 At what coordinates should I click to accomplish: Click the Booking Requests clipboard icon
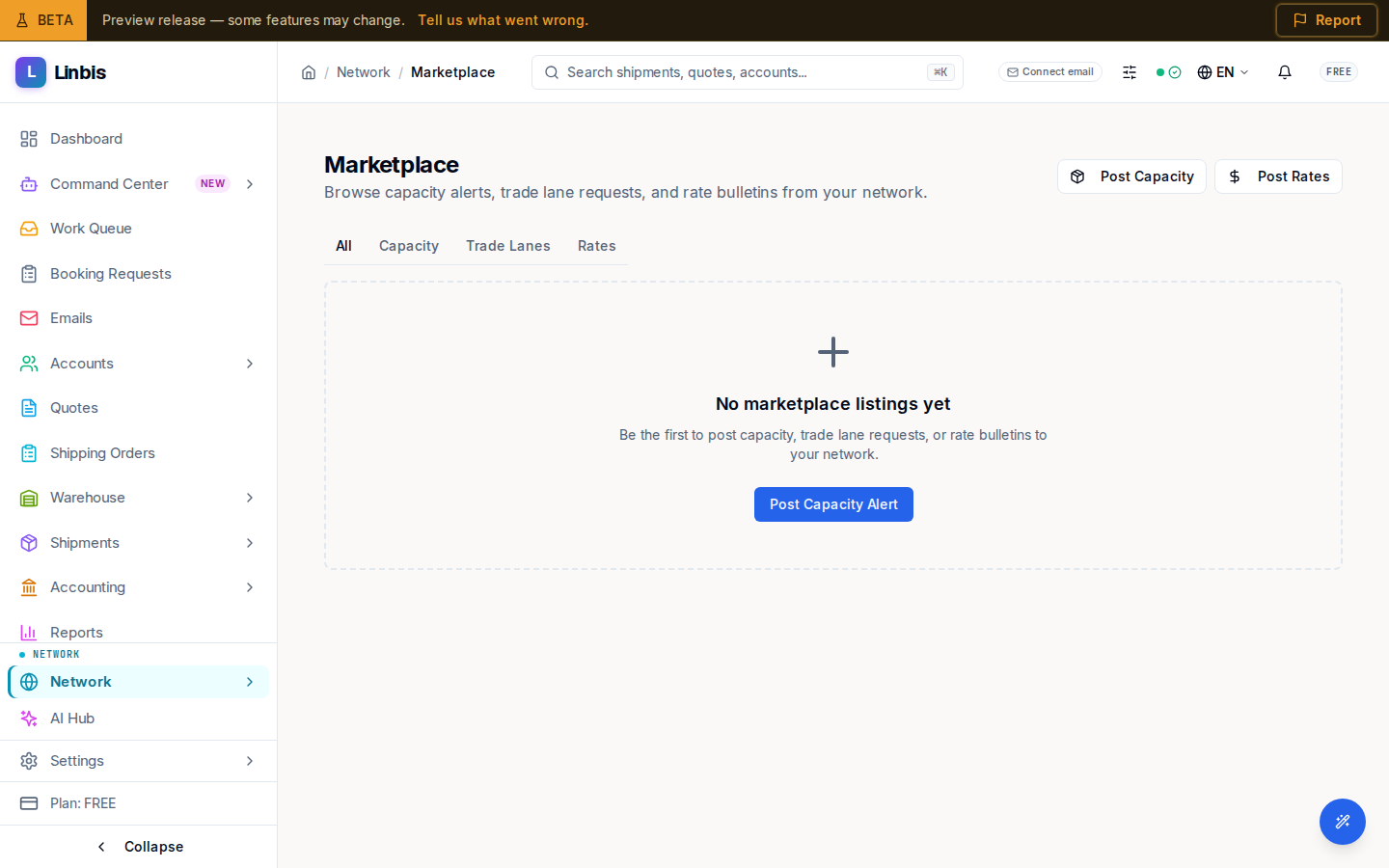point(29,274)
